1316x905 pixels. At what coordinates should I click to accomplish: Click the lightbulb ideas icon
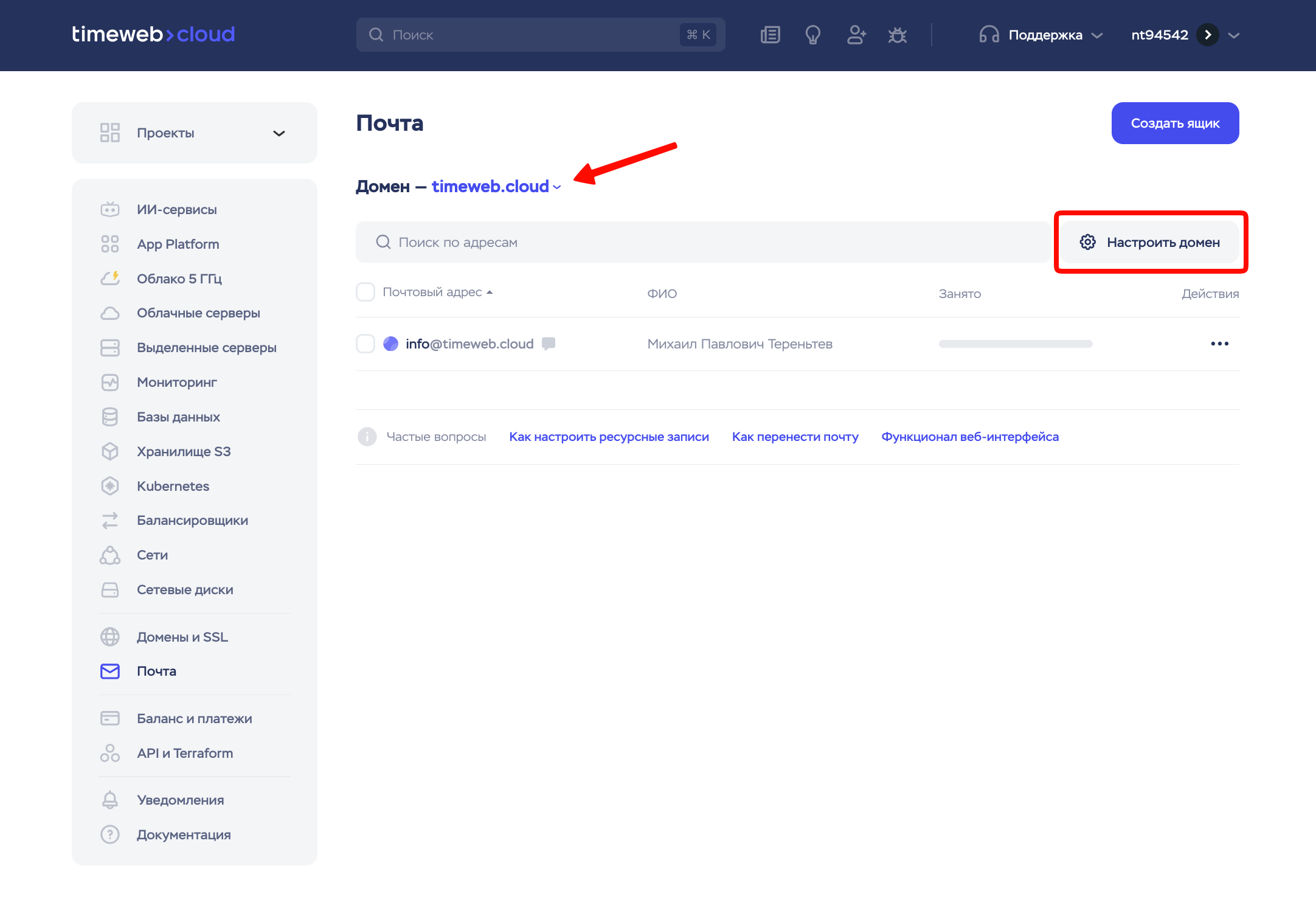(812, 35)
